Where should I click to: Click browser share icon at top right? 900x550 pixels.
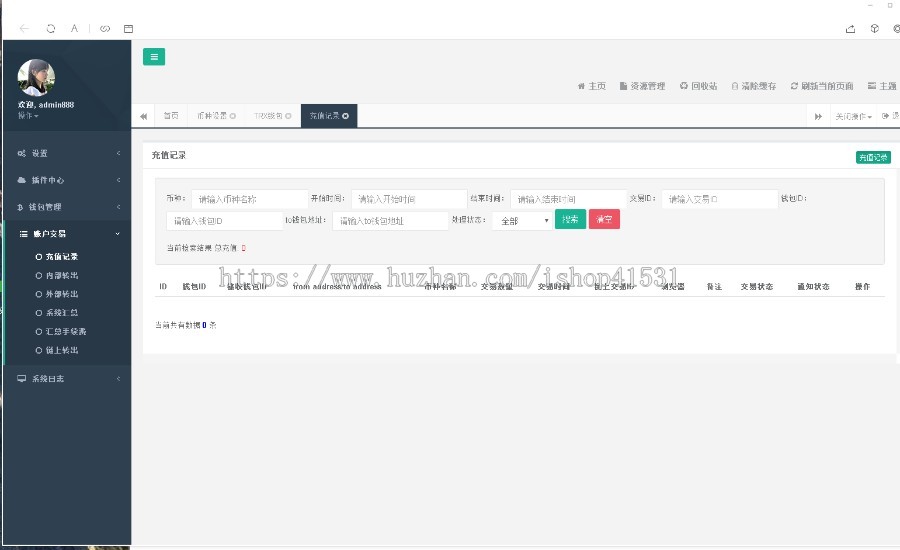coord(851,29)
